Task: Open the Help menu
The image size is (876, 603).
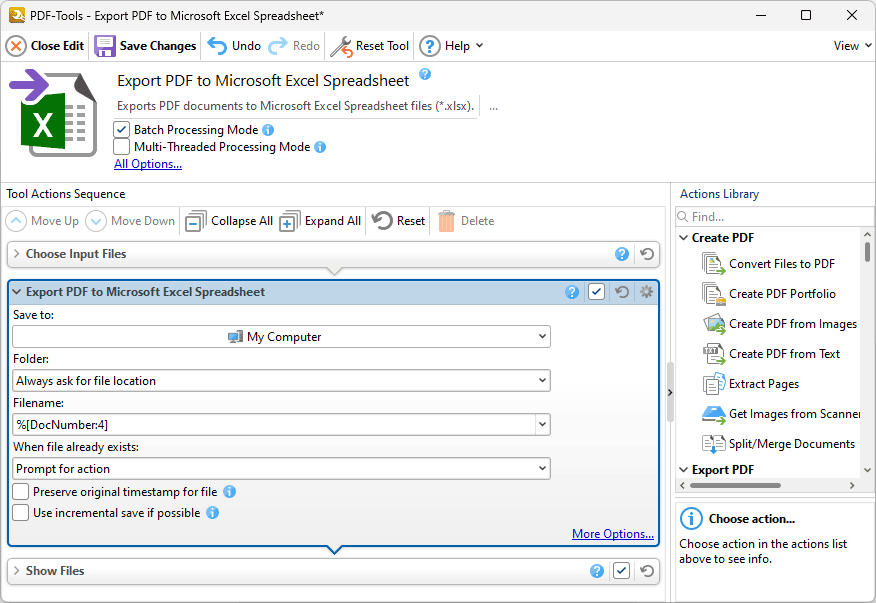Action: pos(451,46)
